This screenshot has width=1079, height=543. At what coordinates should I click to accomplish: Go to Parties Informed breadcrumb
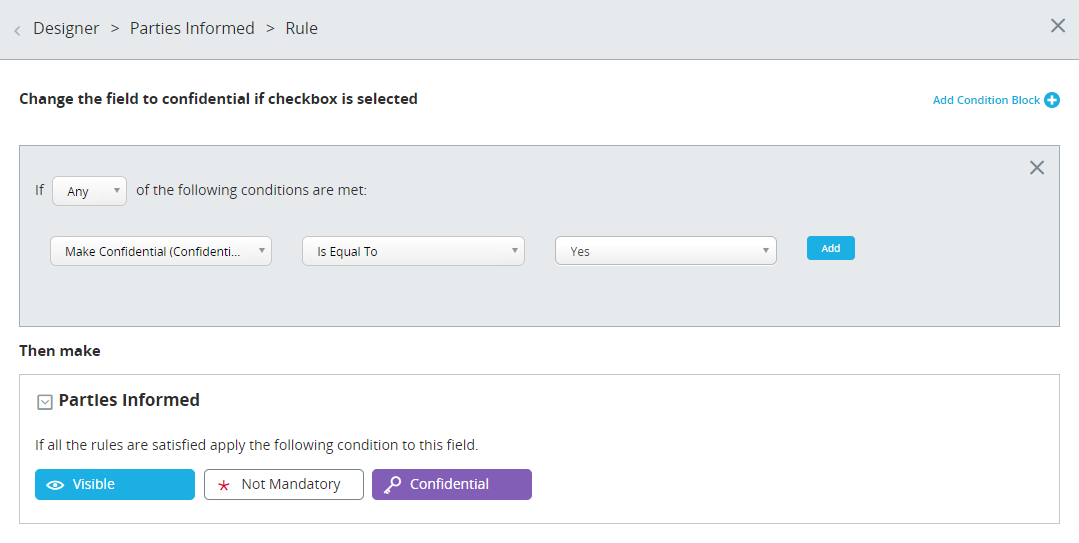[192, 28]
